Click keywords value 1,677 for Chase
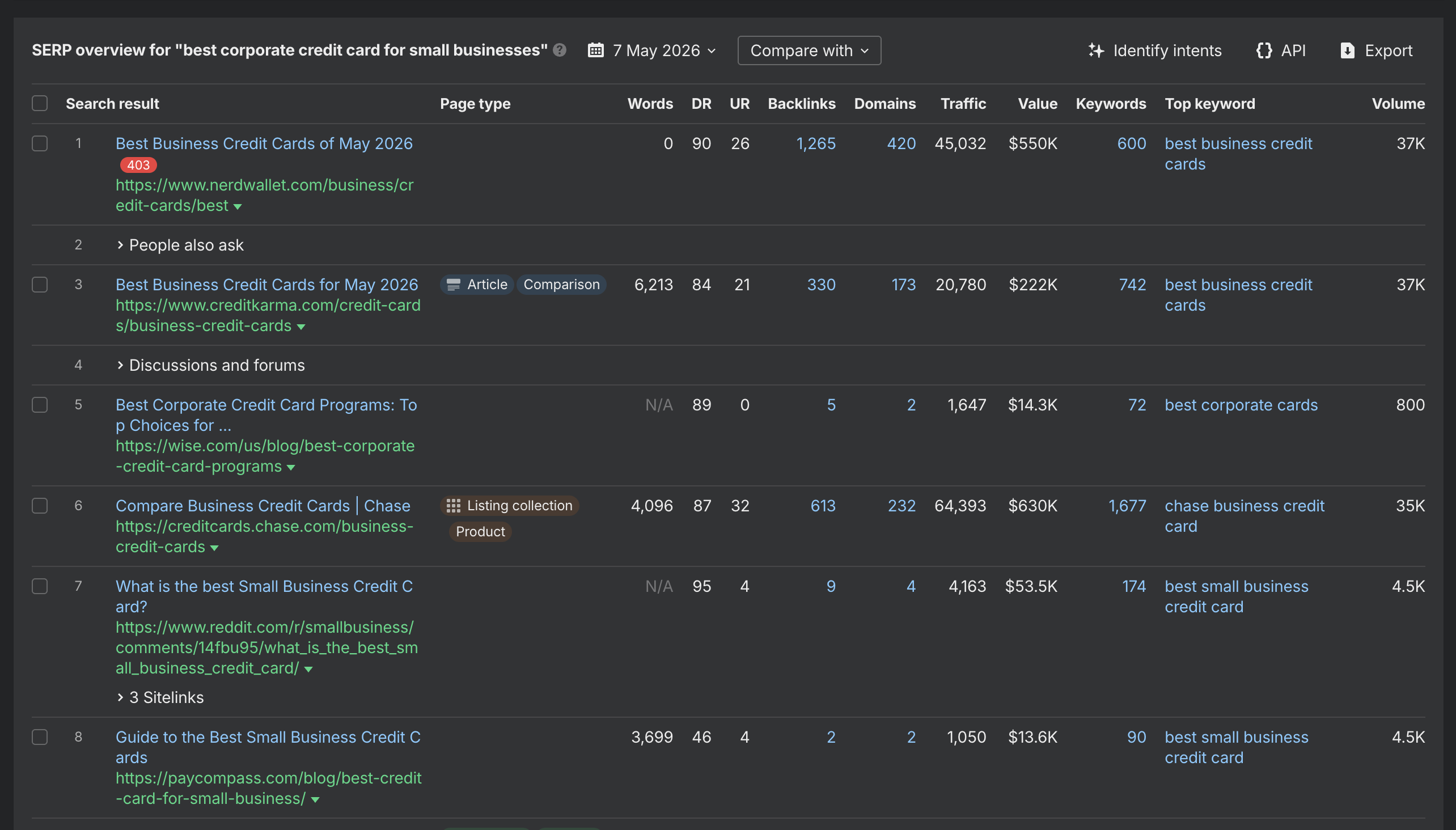1456x830 pixels. 1127,506
